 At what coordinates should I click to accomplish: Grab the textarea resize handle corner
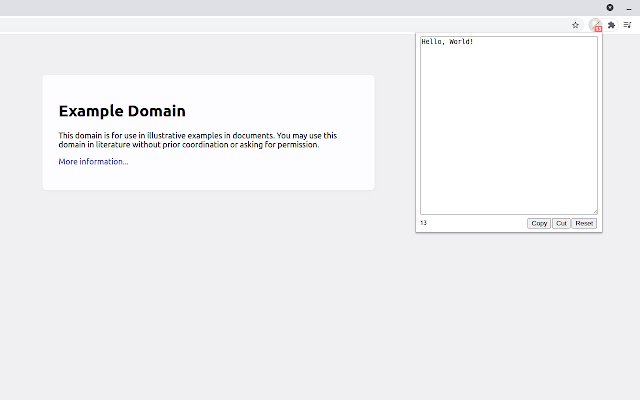(595, 211)
